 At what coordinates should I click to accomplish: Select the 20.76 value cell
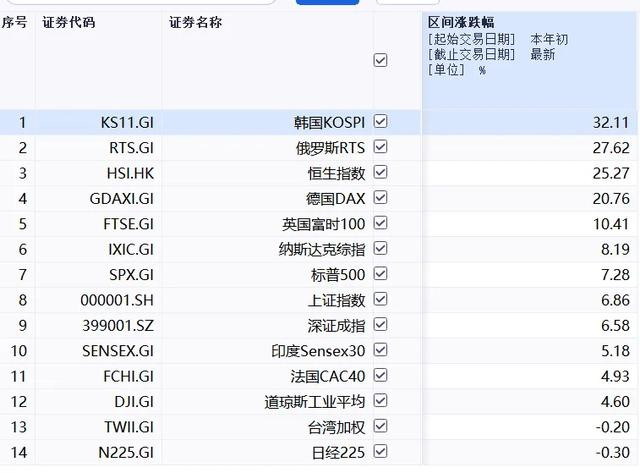529,198
